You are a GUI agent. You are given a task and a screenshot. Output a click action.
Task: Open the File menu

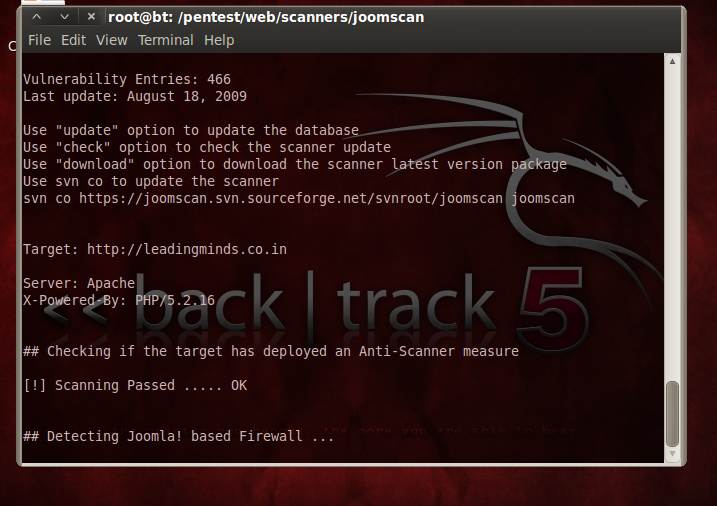point(39,40)
